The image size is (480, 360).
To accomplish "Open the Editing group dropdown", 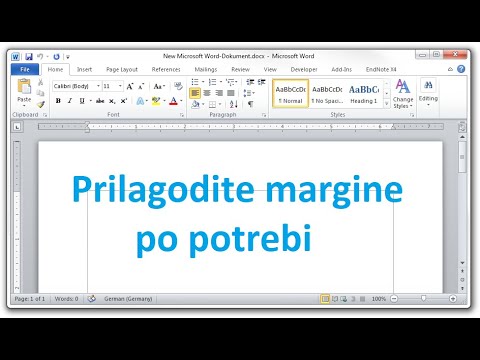I will (428, 94).
